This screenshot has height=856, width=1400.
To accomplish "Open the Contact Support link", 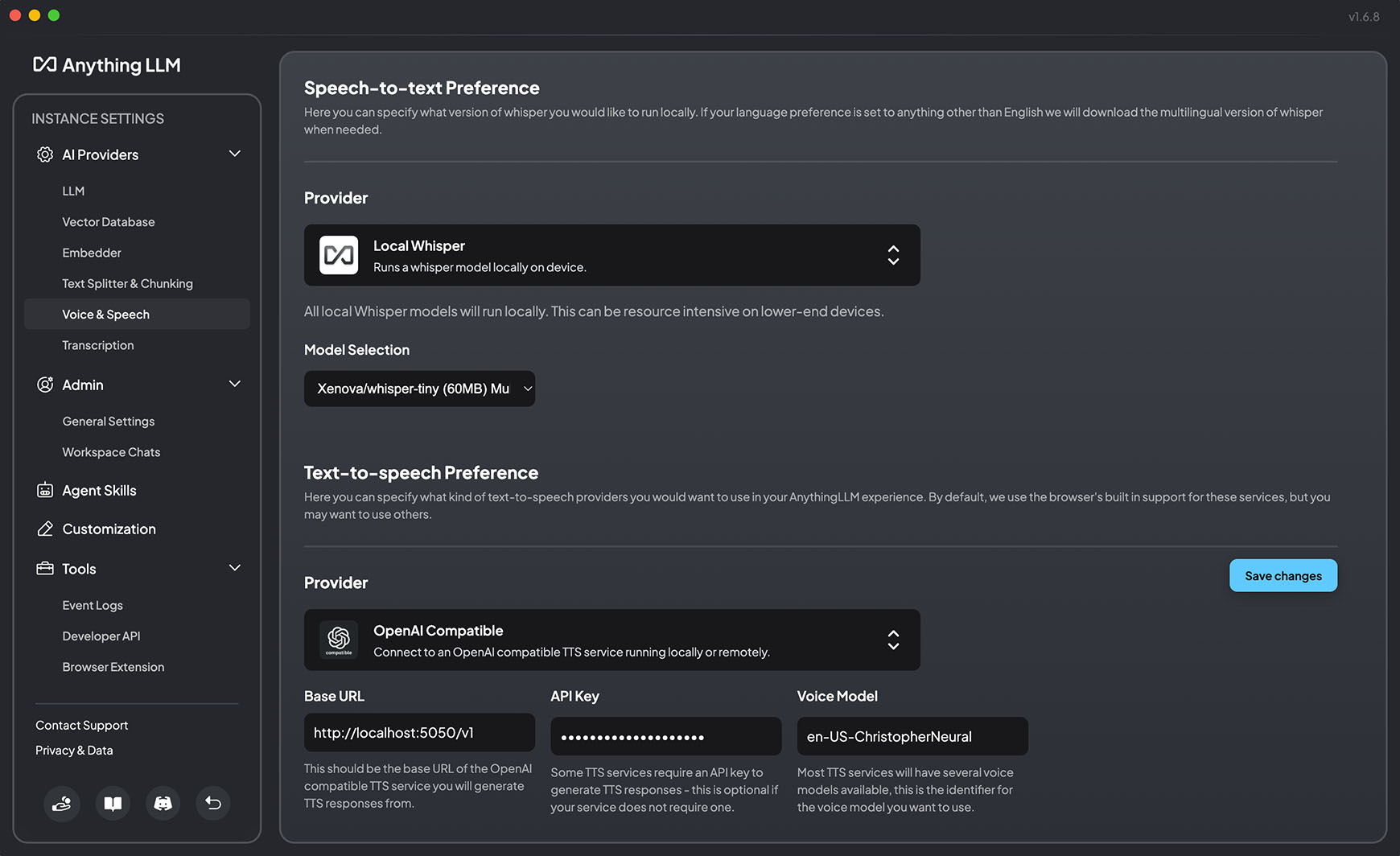I will [x=82, y=726].
